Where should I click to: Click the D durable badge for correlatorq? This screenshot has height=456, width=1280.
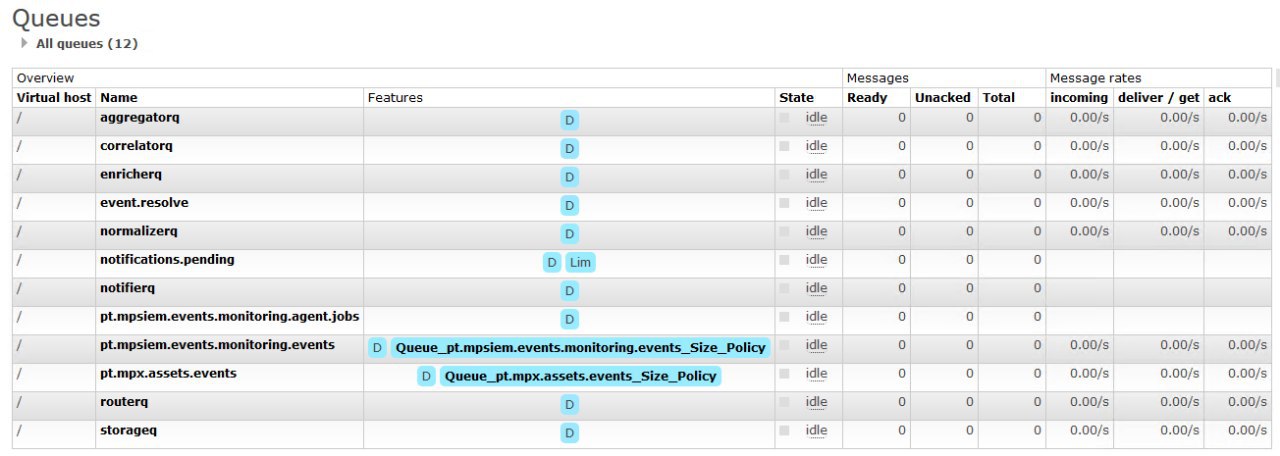click(x=569, y=148)
